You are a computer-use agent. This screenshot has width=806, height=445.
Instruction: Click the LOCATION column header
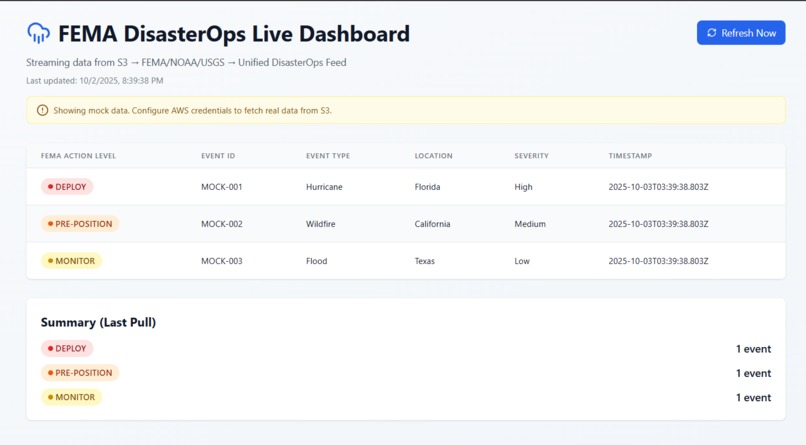(x=433, y=156)
